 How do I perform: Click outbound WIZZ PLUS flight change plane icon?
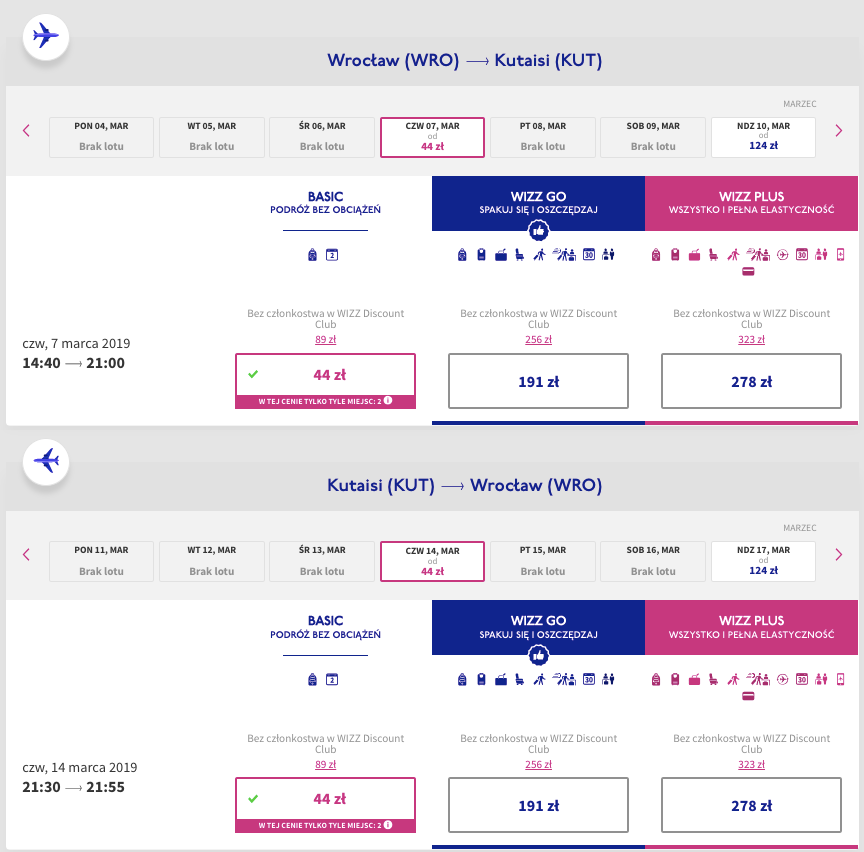point(782,255)
